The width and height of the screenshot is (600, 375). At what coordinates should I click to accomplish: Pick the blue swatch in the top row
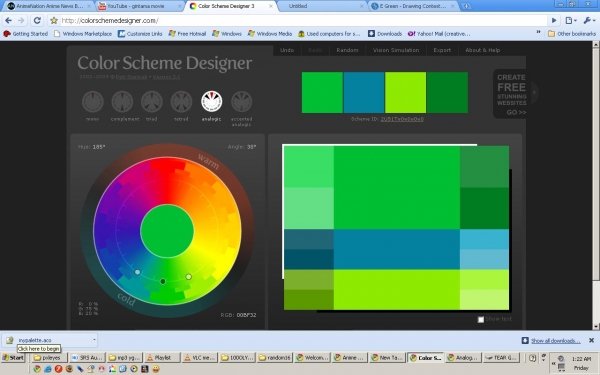364,93
